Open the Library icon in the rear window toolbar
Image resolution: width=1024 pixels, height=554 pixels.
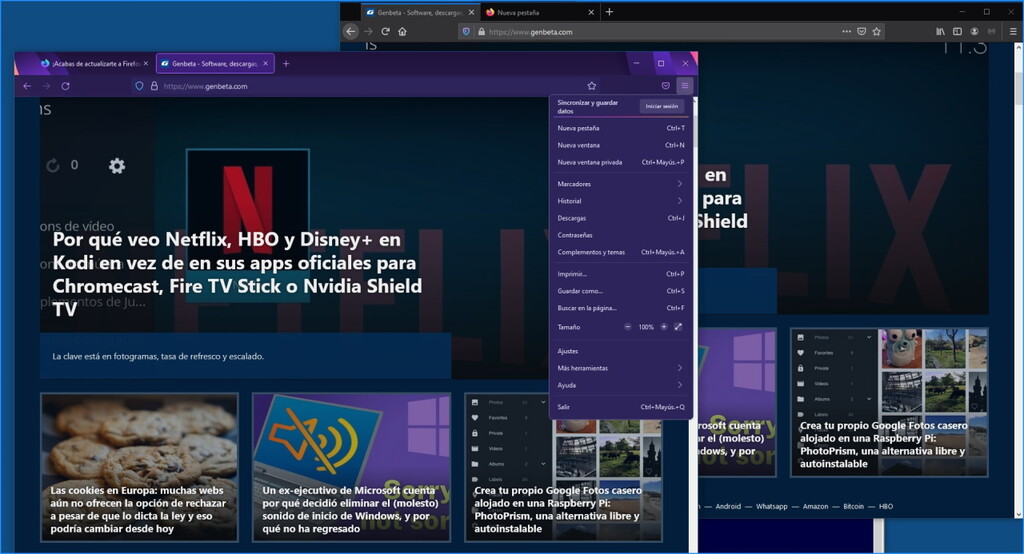coord(940,31)
